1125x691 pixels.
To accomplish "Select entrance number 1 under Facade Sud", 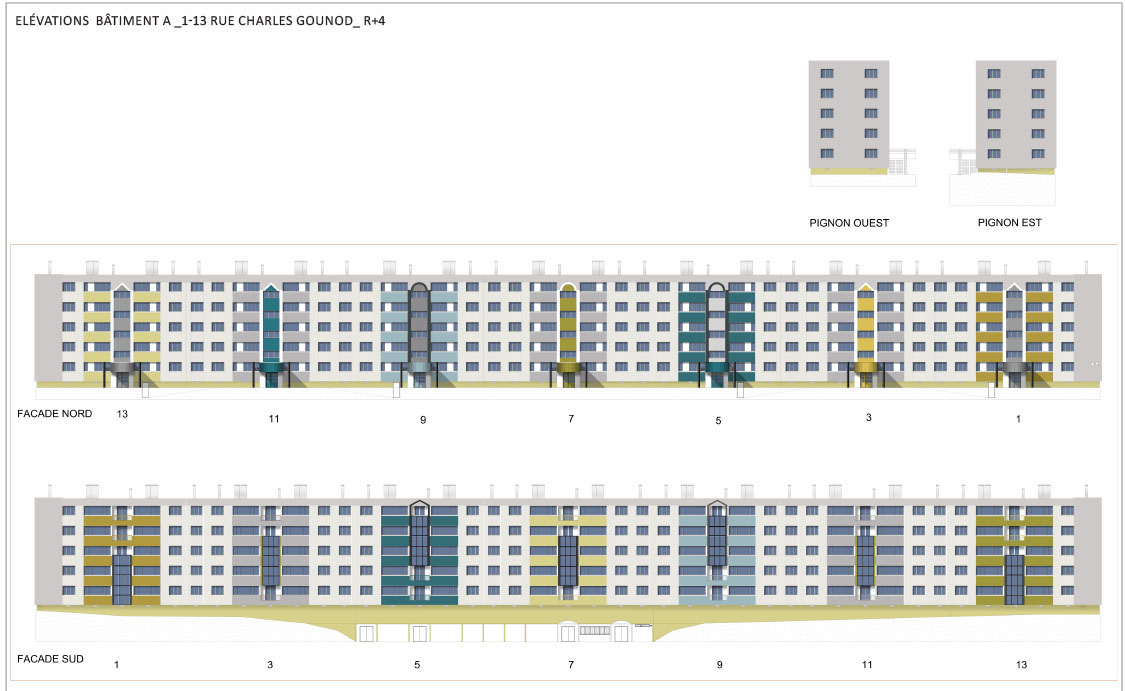I will [x=117, y=664].
